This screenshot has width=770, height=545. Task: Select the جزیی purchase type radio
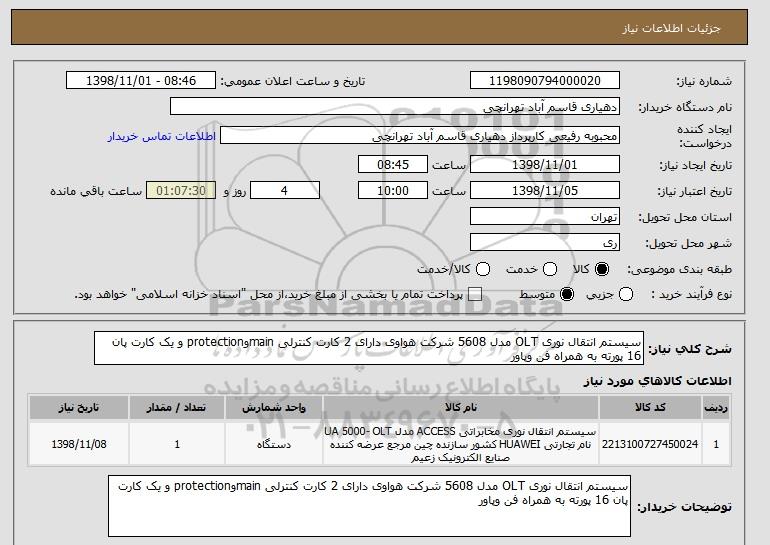(626, 294)
